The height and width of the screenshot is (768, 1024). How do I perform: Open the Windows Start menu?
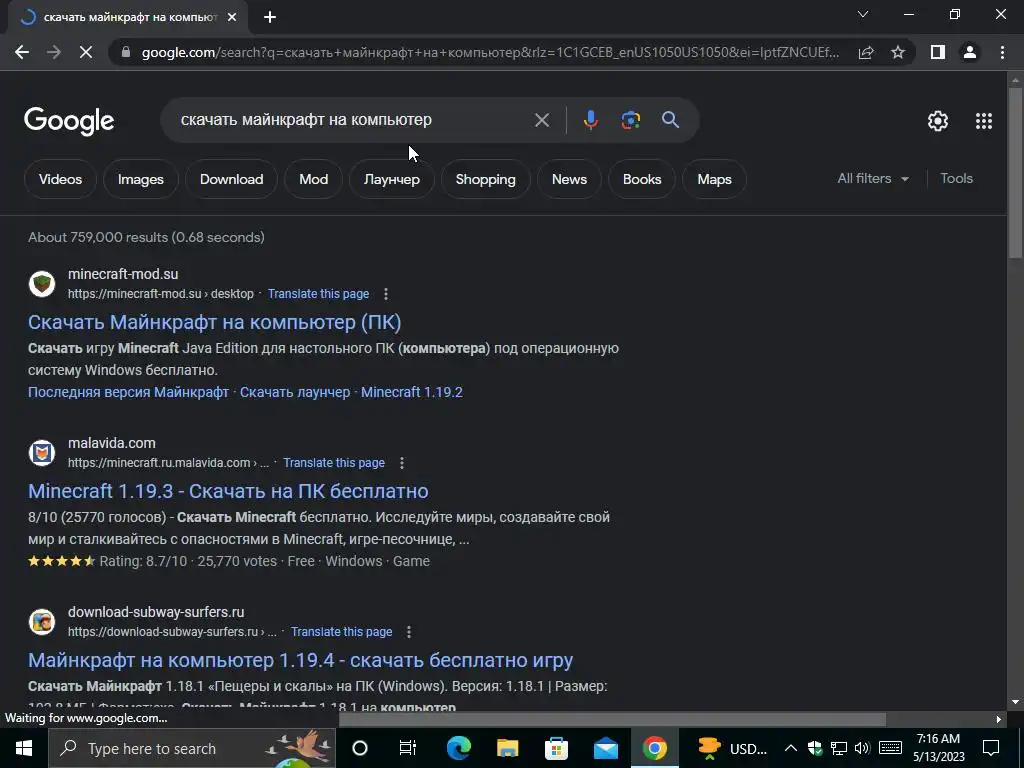(x=24, y=748)
